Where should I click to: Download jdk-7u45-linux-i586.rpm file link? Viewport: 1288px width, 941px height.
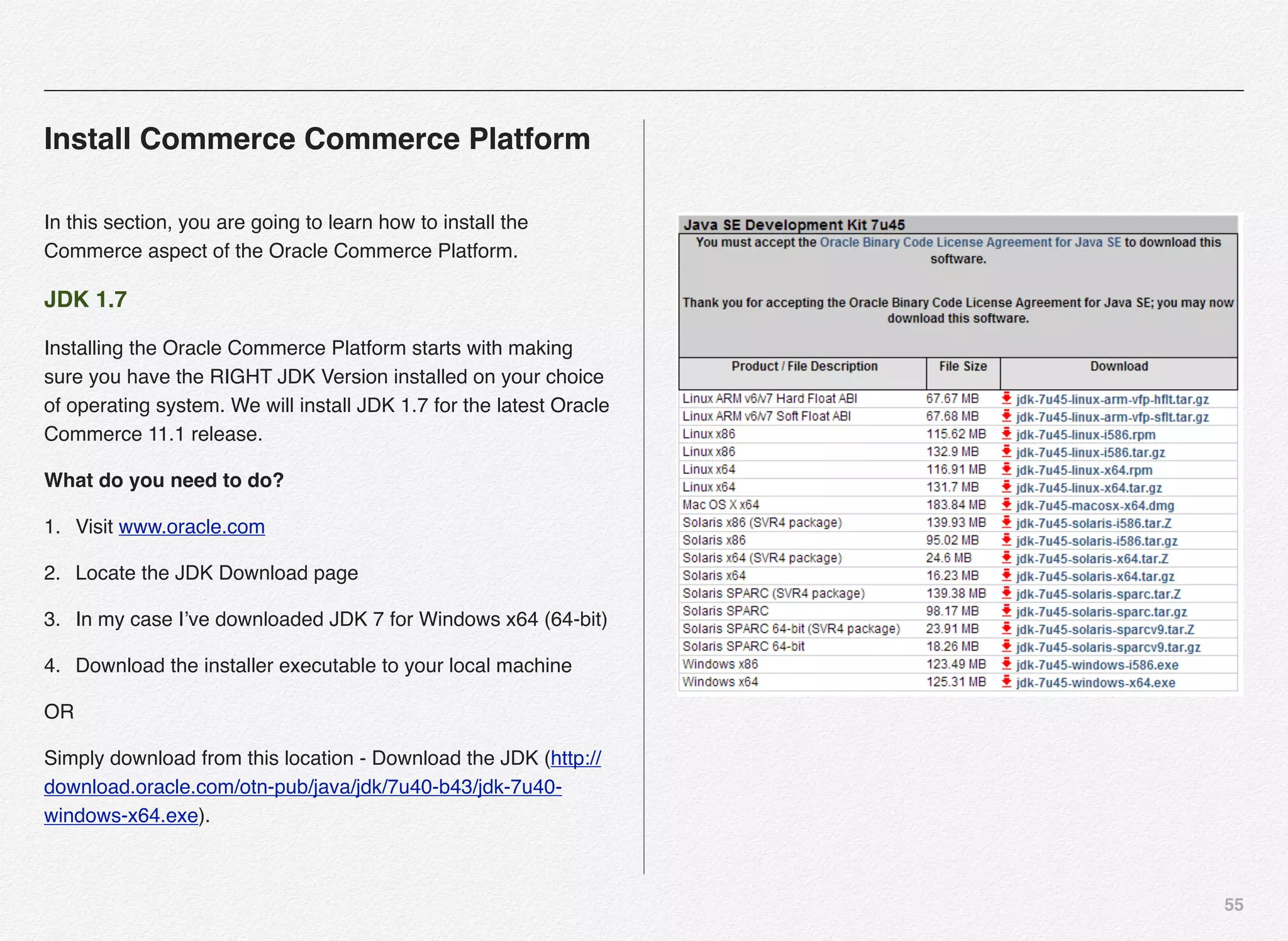click(x=1086, y=435)
